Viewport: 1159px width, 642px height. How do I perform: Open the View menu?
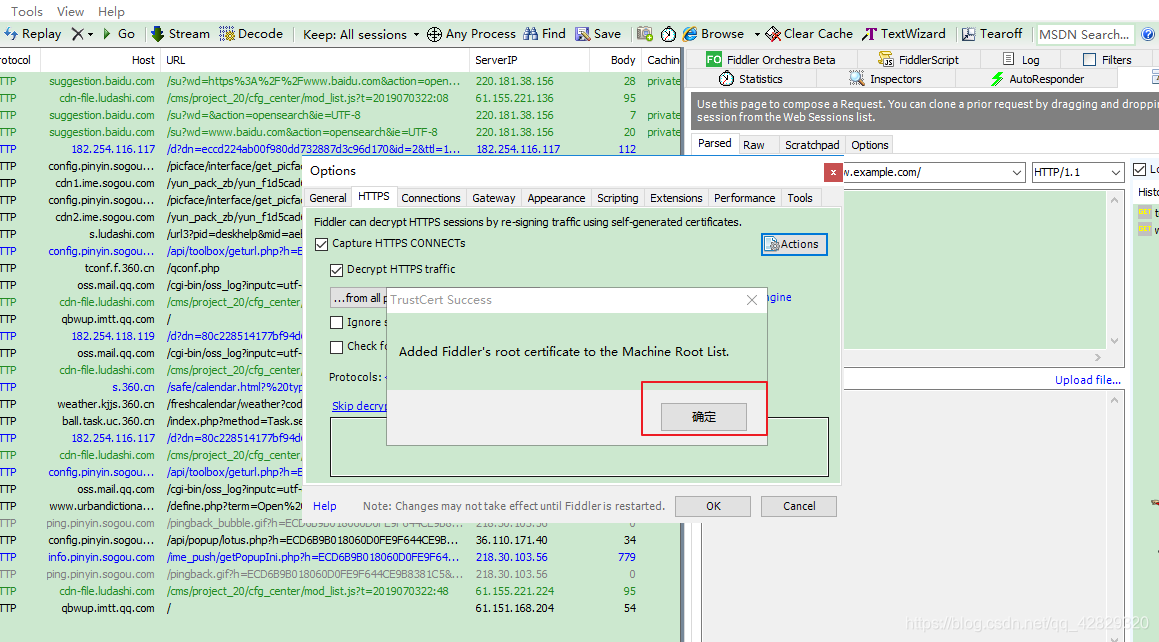[x=70, y=12]
